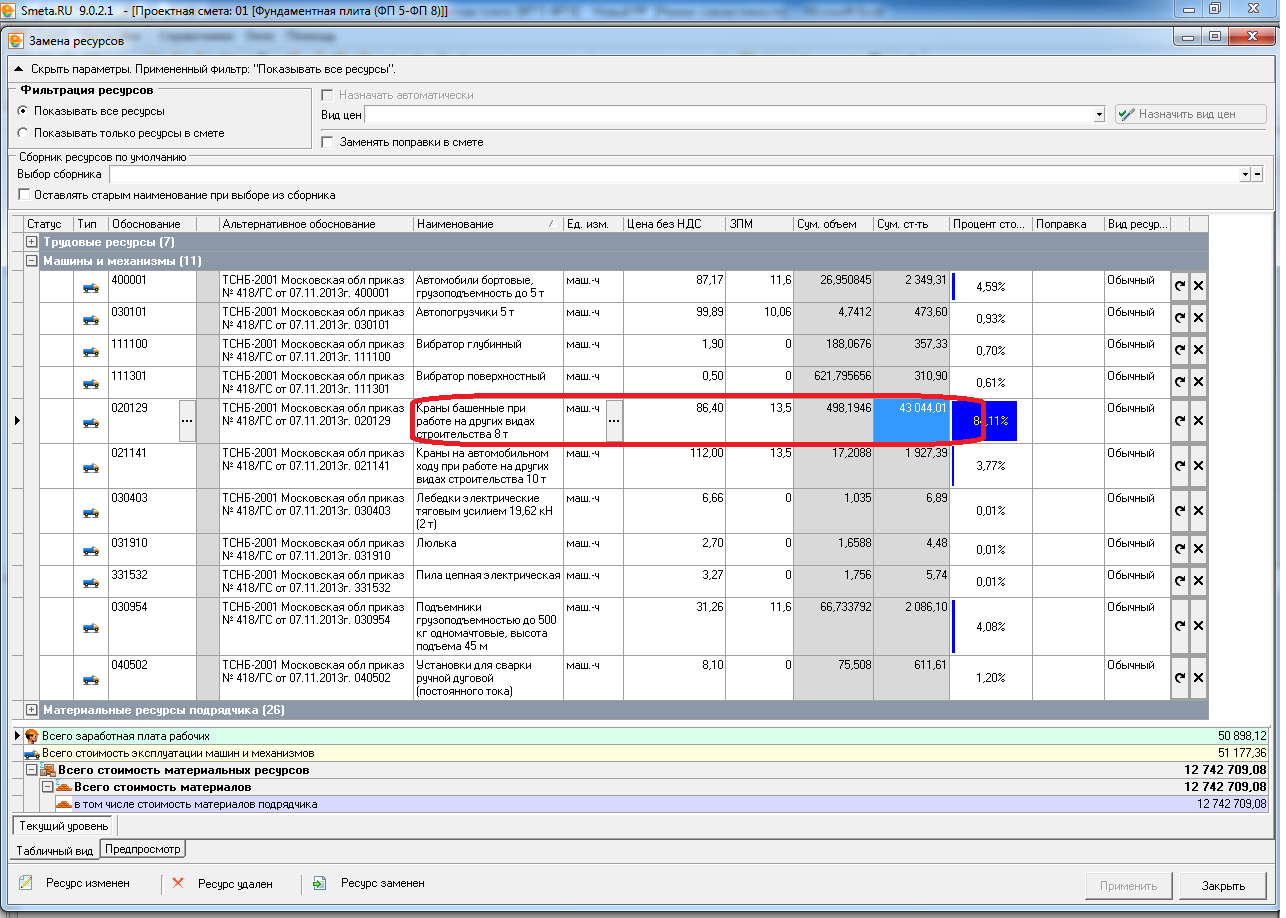This screenshot has width=1286, height=918.
Task: Click the Закрыть button
Action: pyautogui.click(x=1224, y=885)
